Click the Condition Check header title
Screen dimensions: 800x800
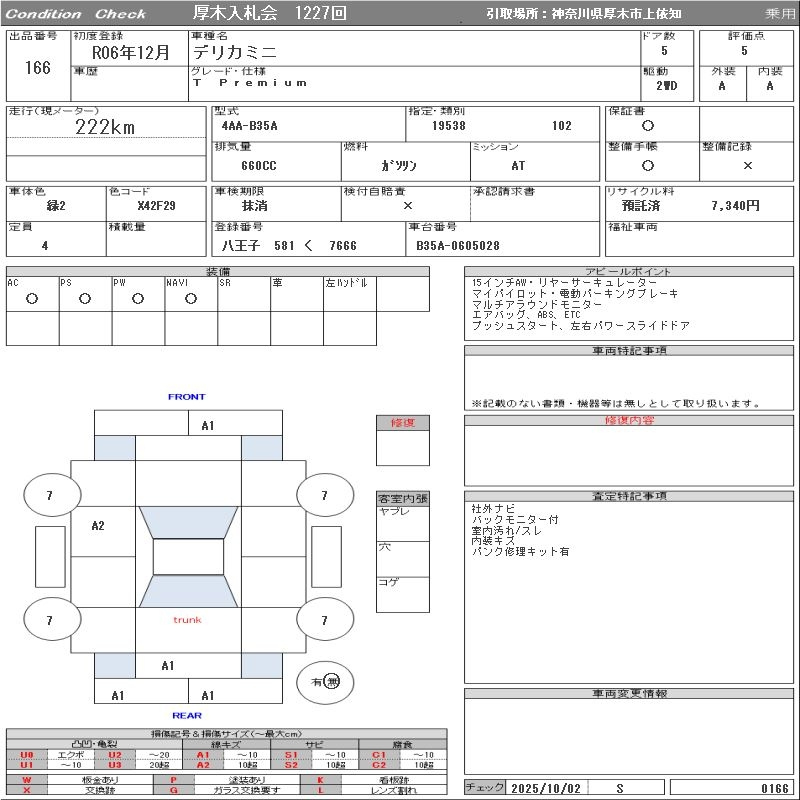click(76, 13)
